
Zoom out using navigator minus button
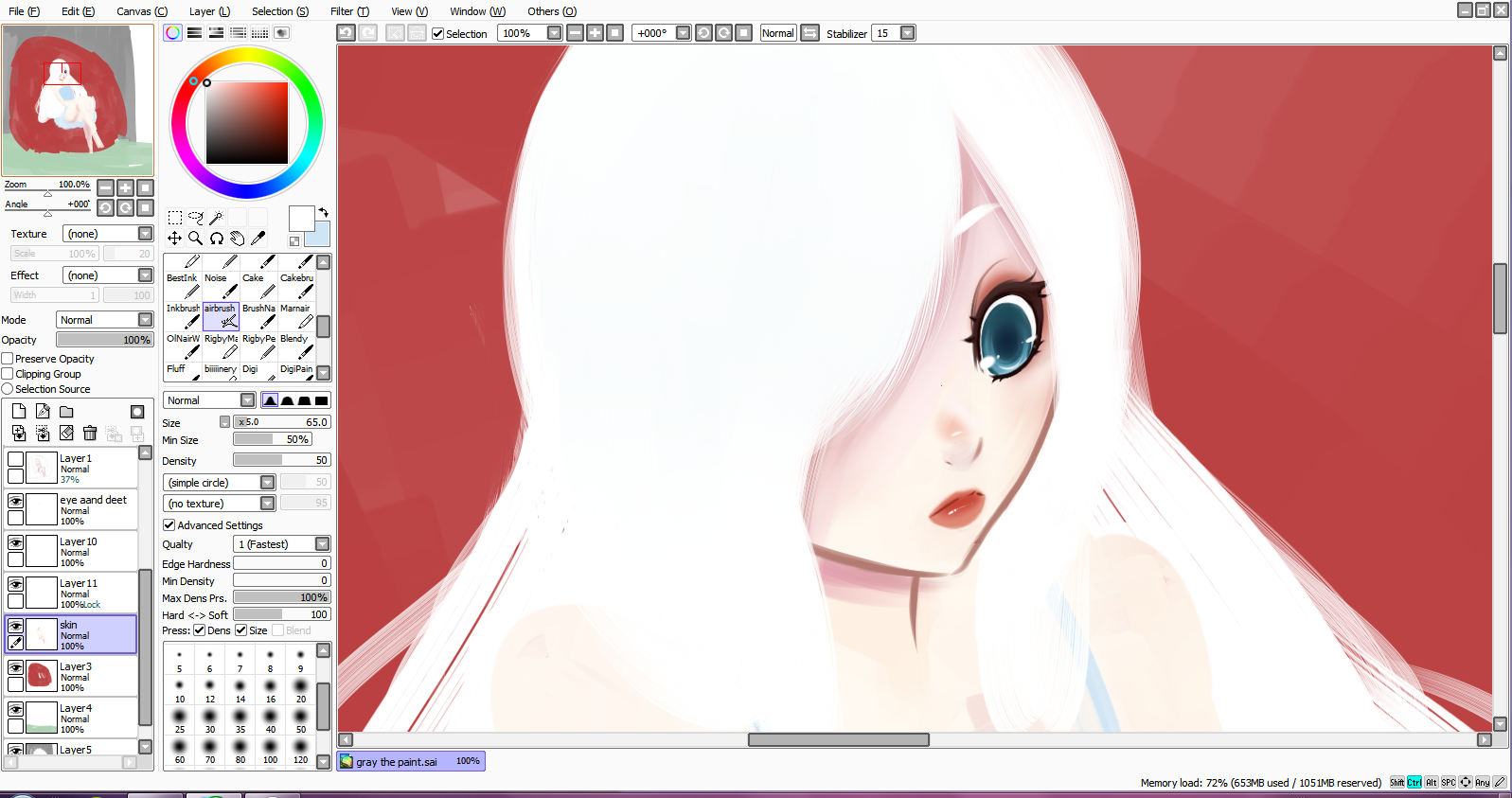pos(106,187)
